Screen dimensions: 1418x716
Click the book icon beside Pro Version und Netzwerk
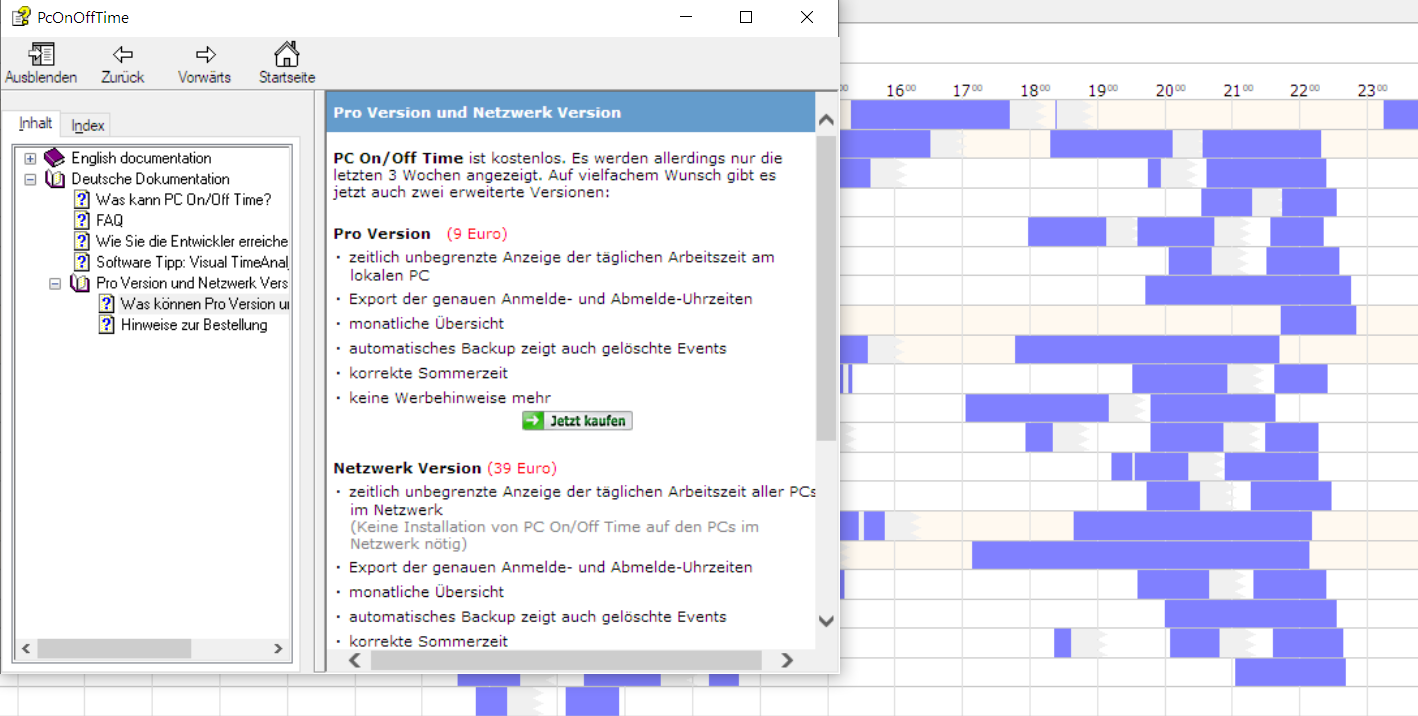pyautogui.click(x=80, y=284)
